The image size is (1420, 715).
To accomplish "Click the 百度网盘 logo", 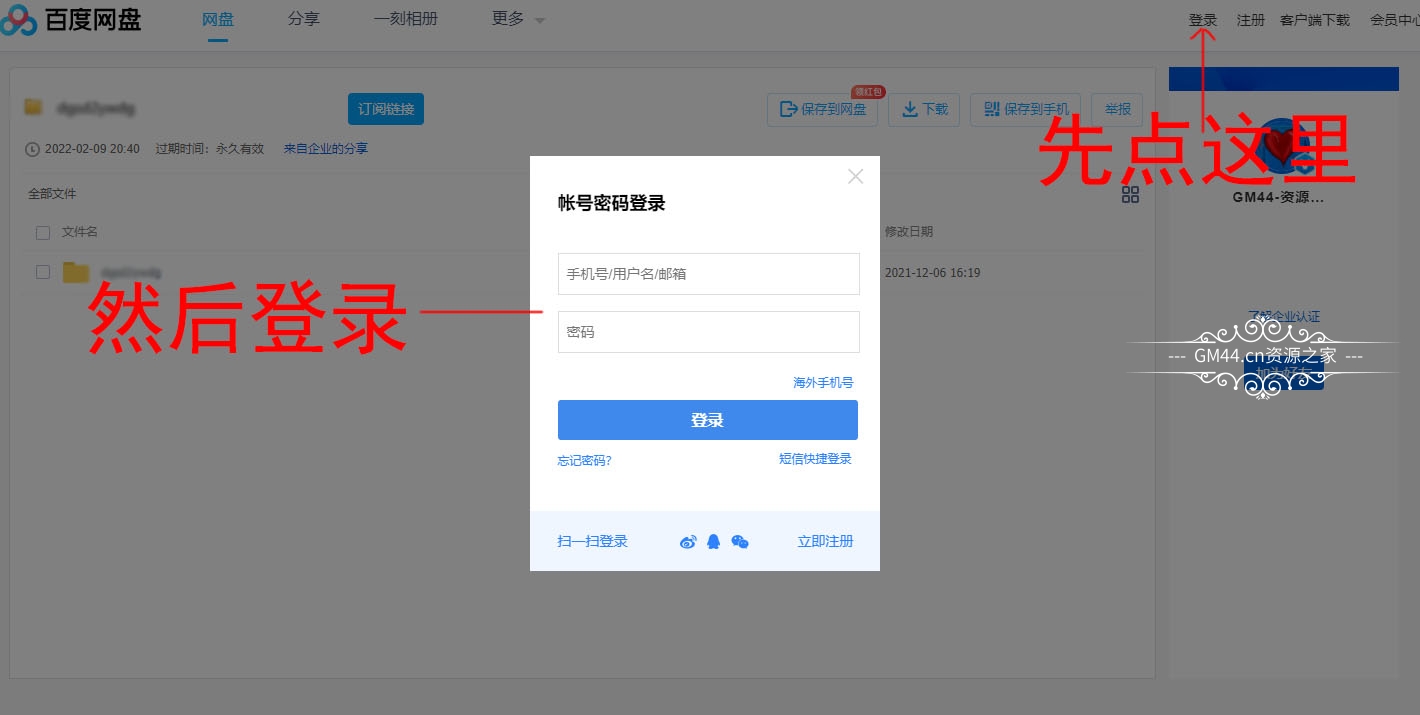I will 72,20.
